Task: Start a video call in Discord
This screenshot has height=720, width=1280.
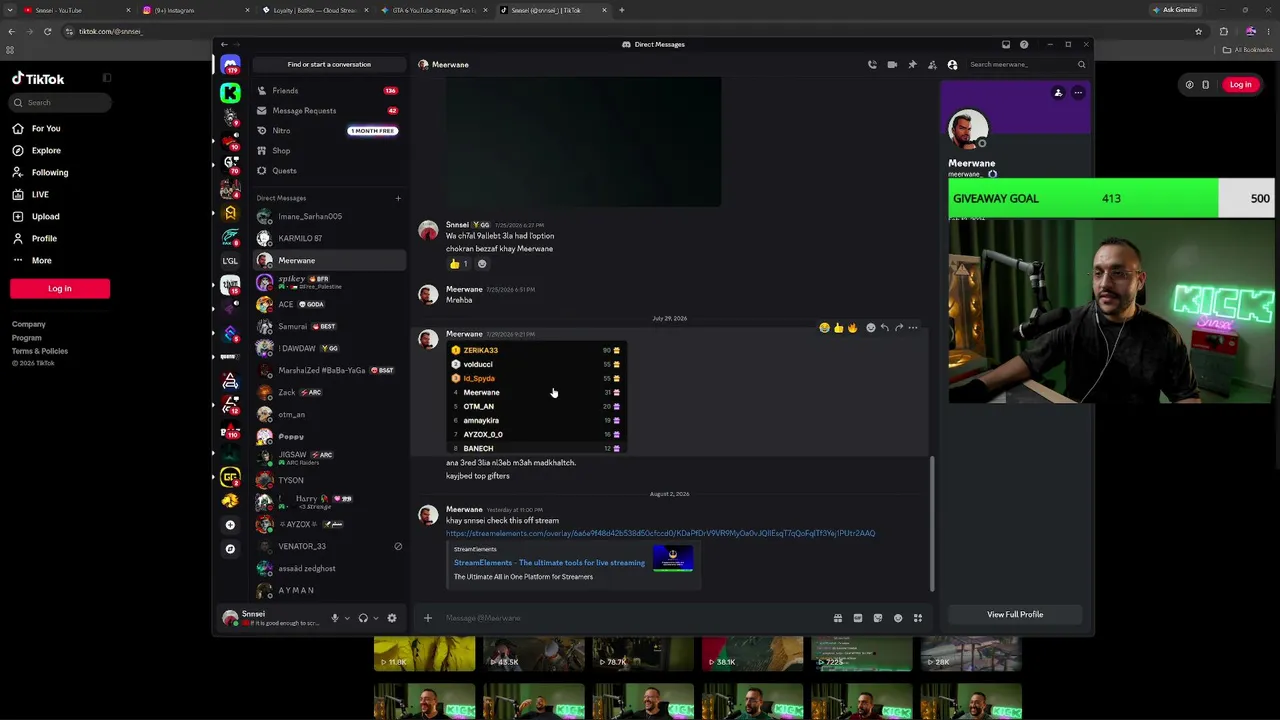Action: [x=892, y=65]
